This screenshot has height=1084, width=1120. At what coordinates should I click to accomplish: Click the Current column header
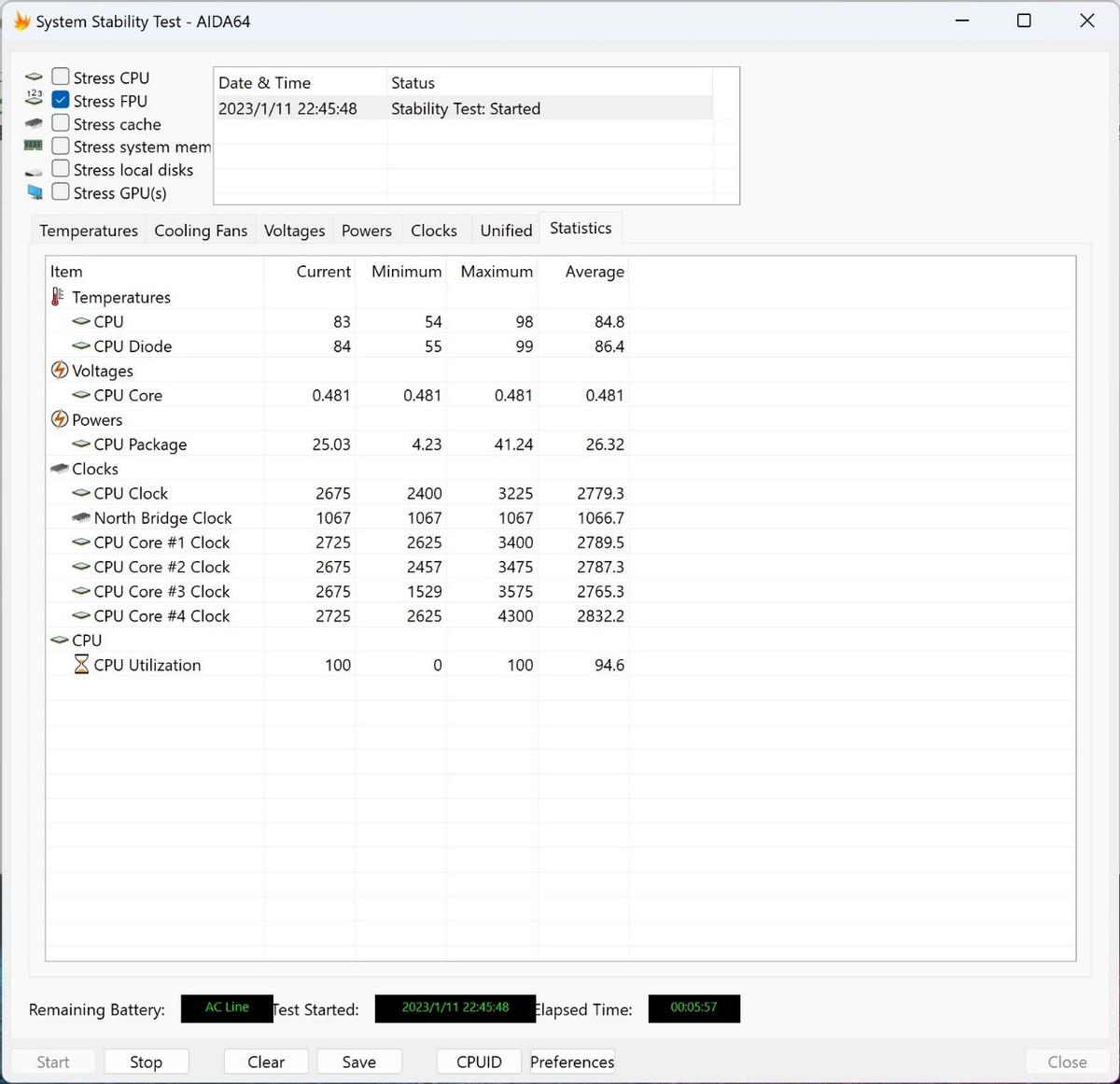coord(310,272)
